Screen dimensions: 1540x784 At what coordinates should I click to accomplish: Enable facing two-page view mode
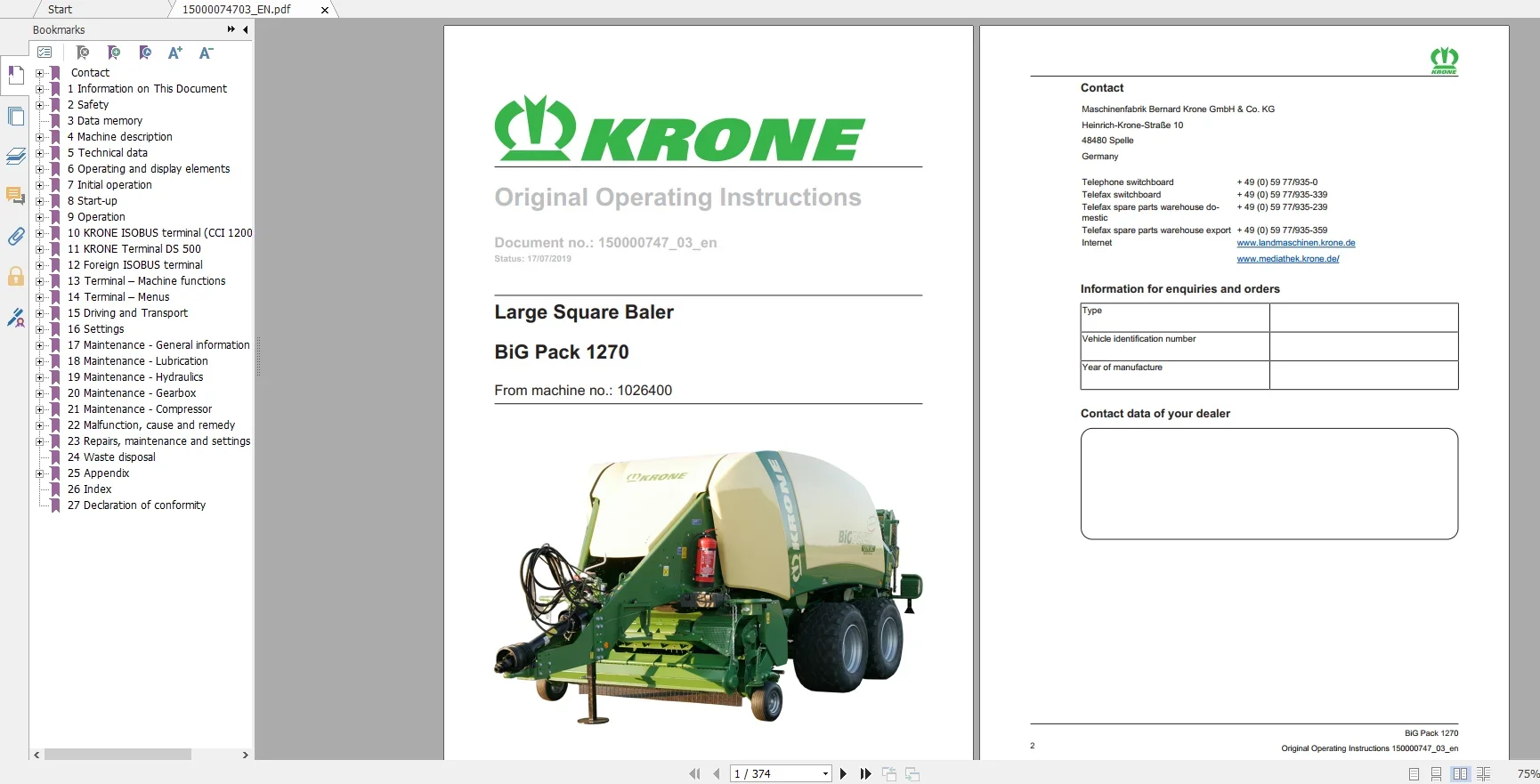pyautogui.click(x=1460, y=774)
